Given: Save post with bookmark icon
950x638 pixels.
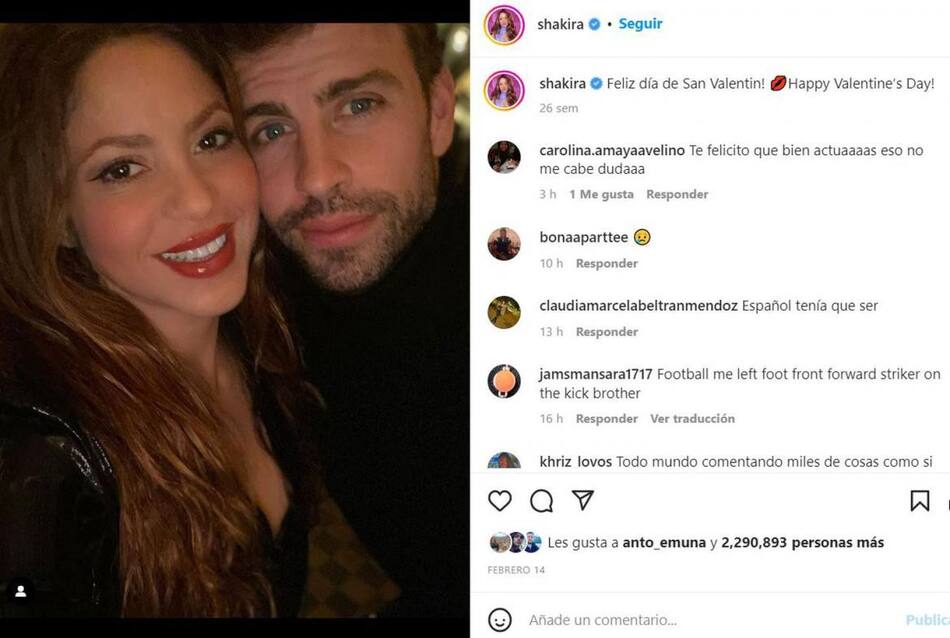Looking at the screenshot, I should tap(920, 501).
